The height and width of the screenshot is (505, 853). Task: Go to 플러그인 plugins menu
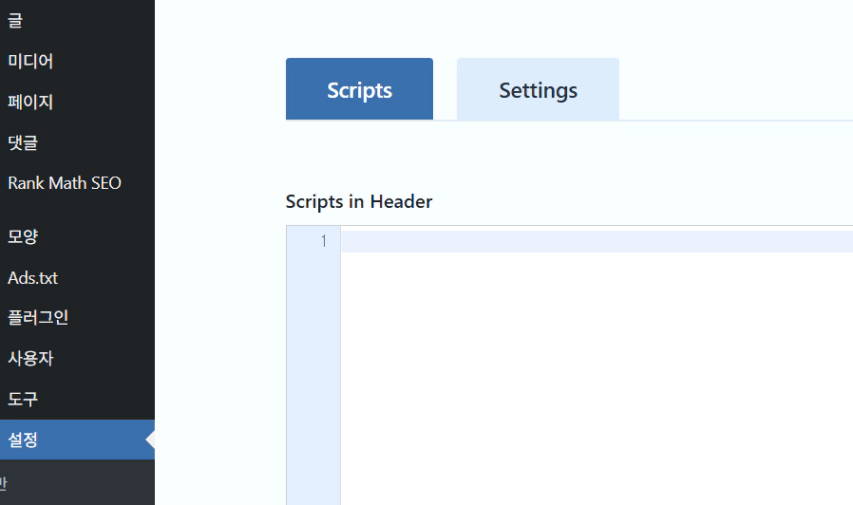[38, 318]
